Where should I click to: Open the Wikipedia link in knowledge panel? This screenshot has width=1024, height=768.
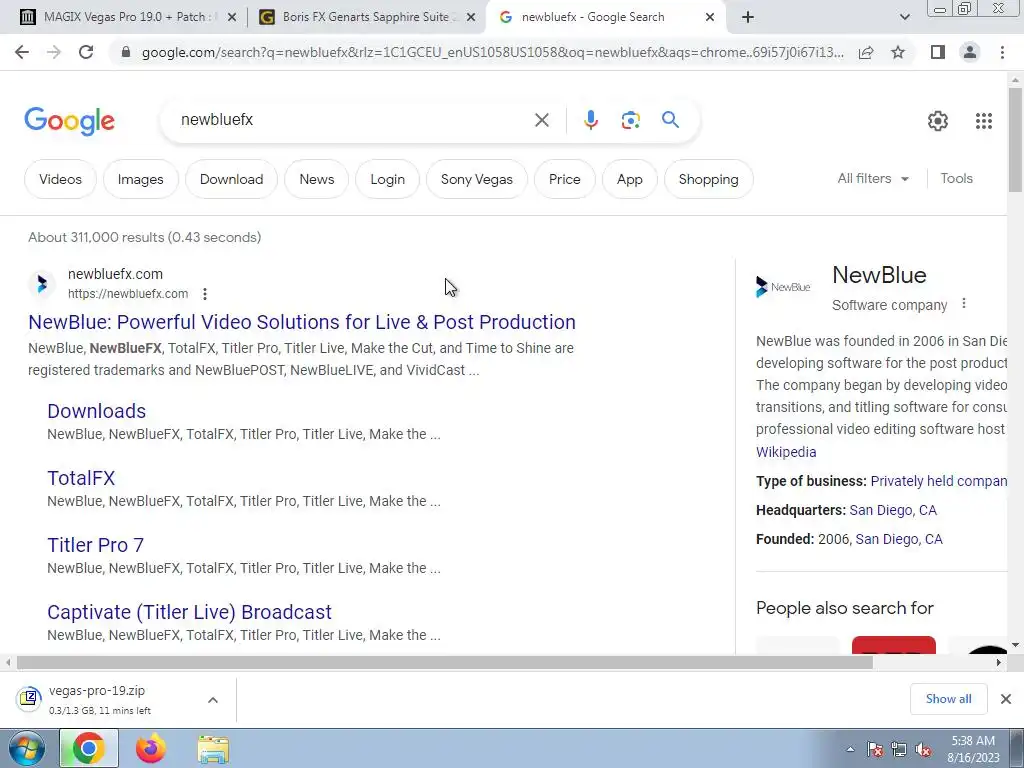click(x=786, y=452)
